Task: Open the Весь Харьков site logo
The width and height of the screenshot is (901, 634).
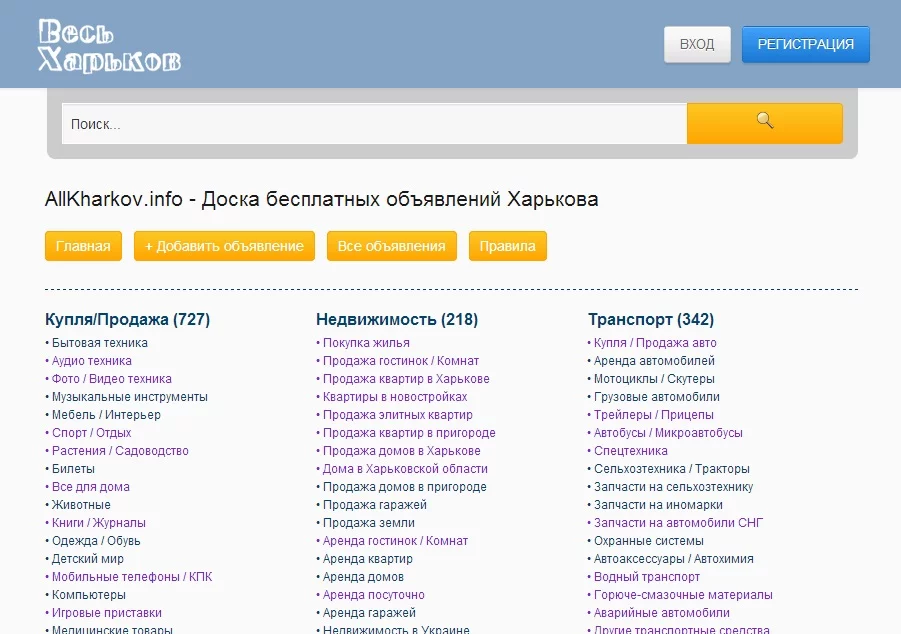Action: (109, 46)
